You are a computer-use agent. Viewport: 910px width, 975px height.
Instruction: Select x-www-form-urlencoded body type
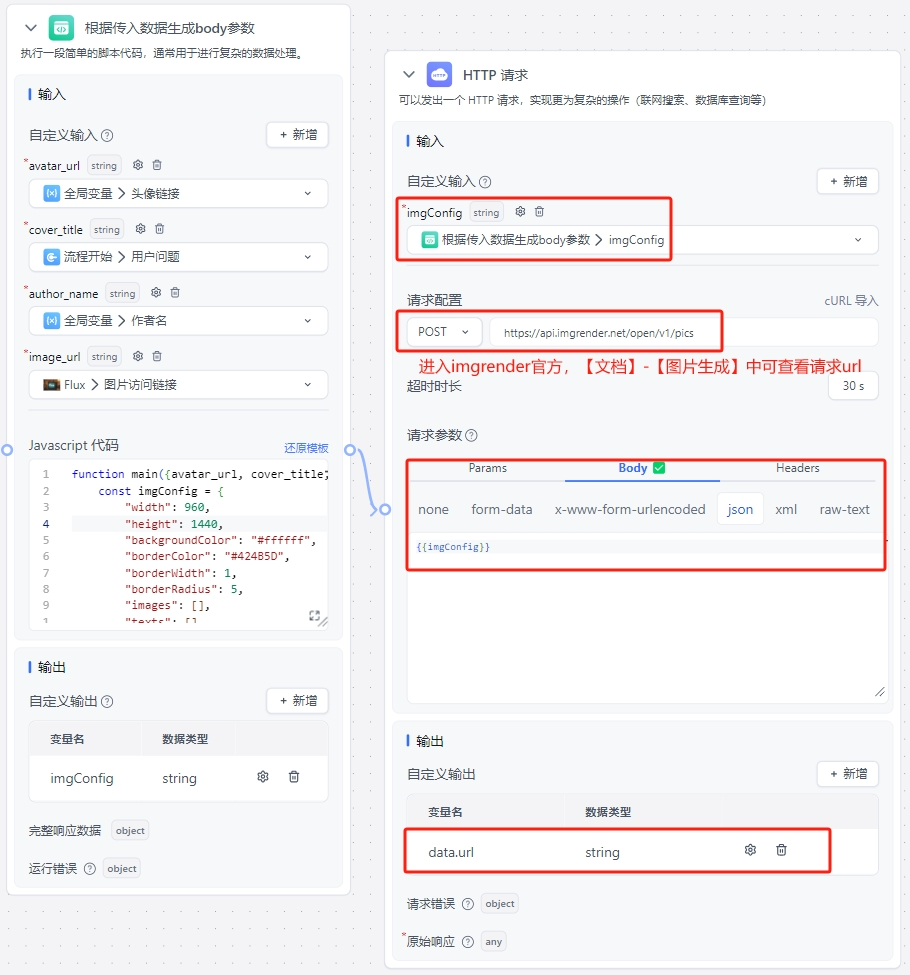click(x=630, y=509)
